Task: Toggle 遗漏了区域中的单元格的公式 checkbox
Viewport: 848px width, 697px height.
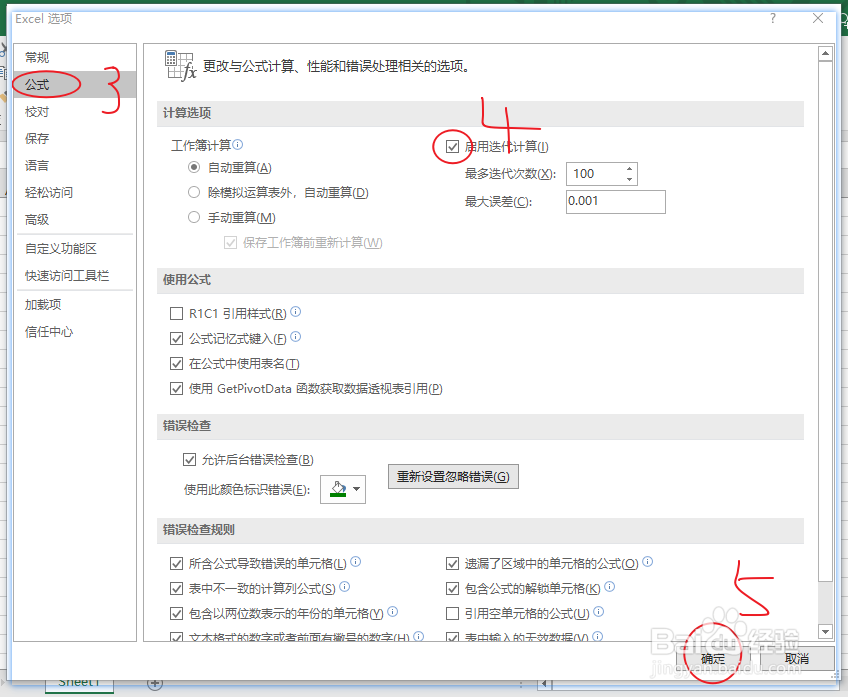Action: pyautogui.click(x=453, y=563)
